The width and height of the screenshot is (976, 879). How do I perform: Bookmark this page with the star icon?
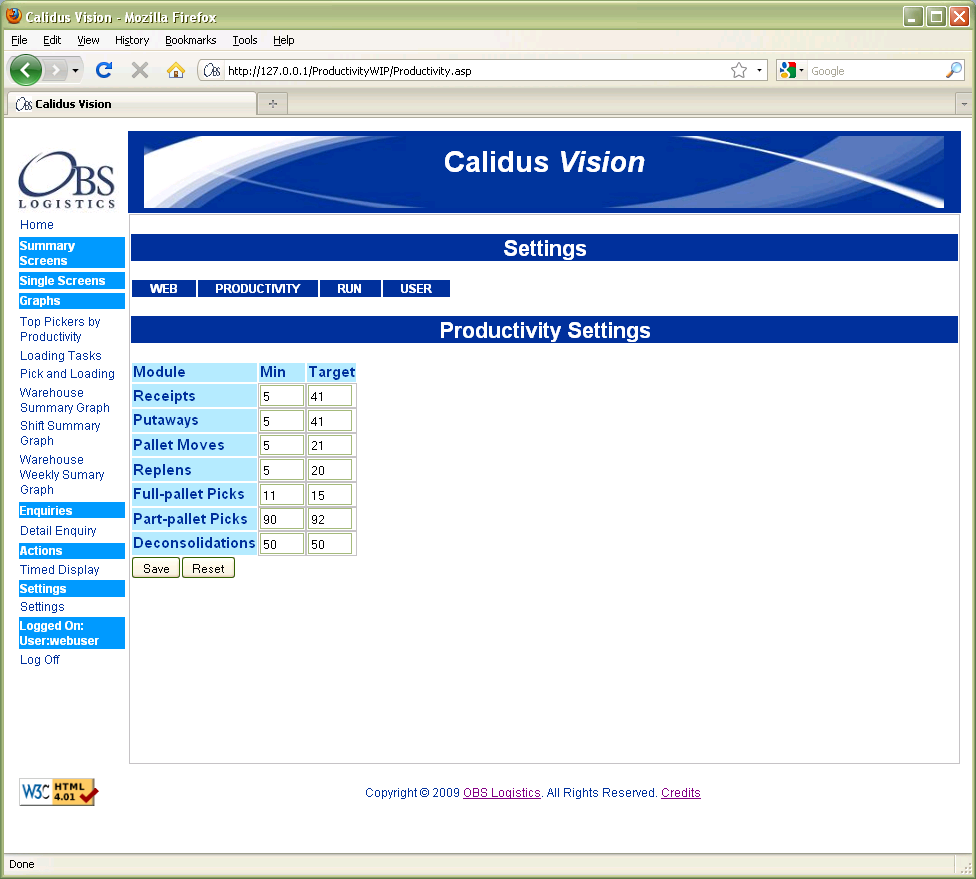coord(739,70)
